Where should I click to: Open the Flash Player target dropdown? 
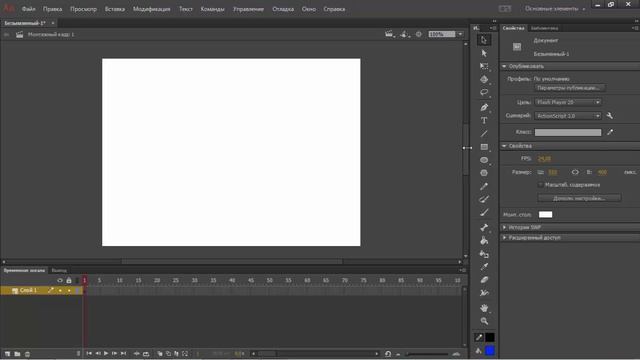[x=568, y=102]
